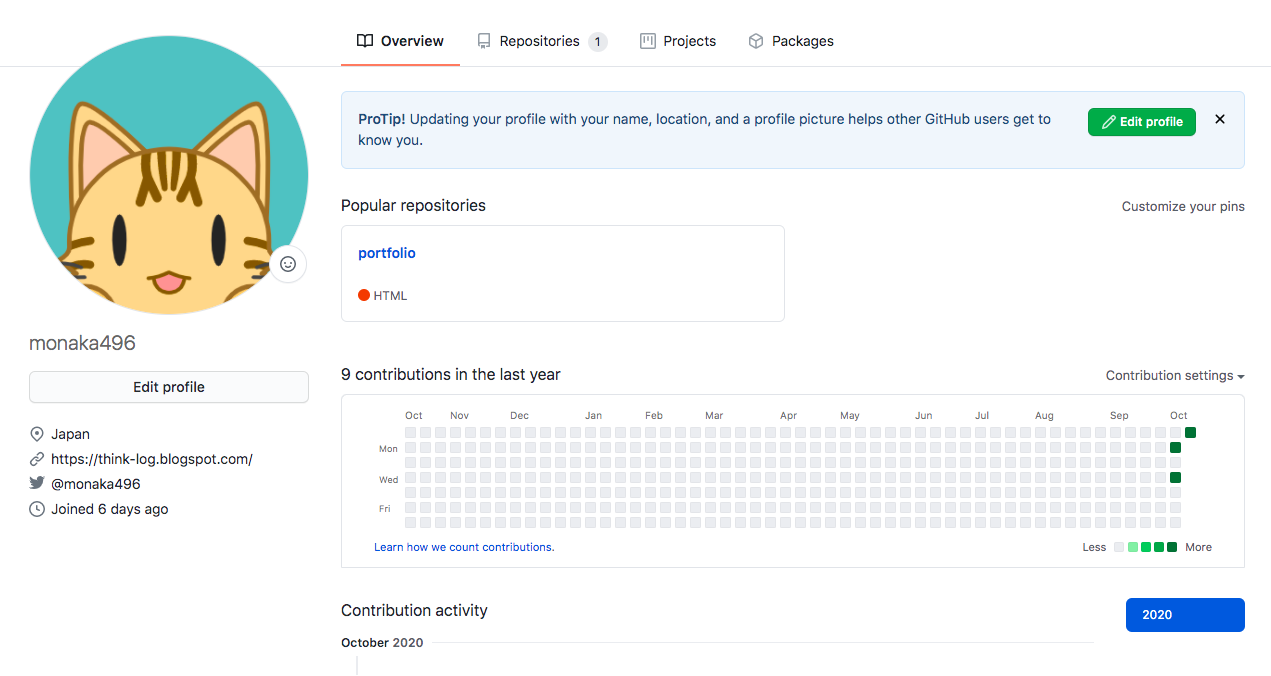The height and width of the screenshot is (676, 1271).
Task: Click the HTML language color dot
Action: point(364,295)
